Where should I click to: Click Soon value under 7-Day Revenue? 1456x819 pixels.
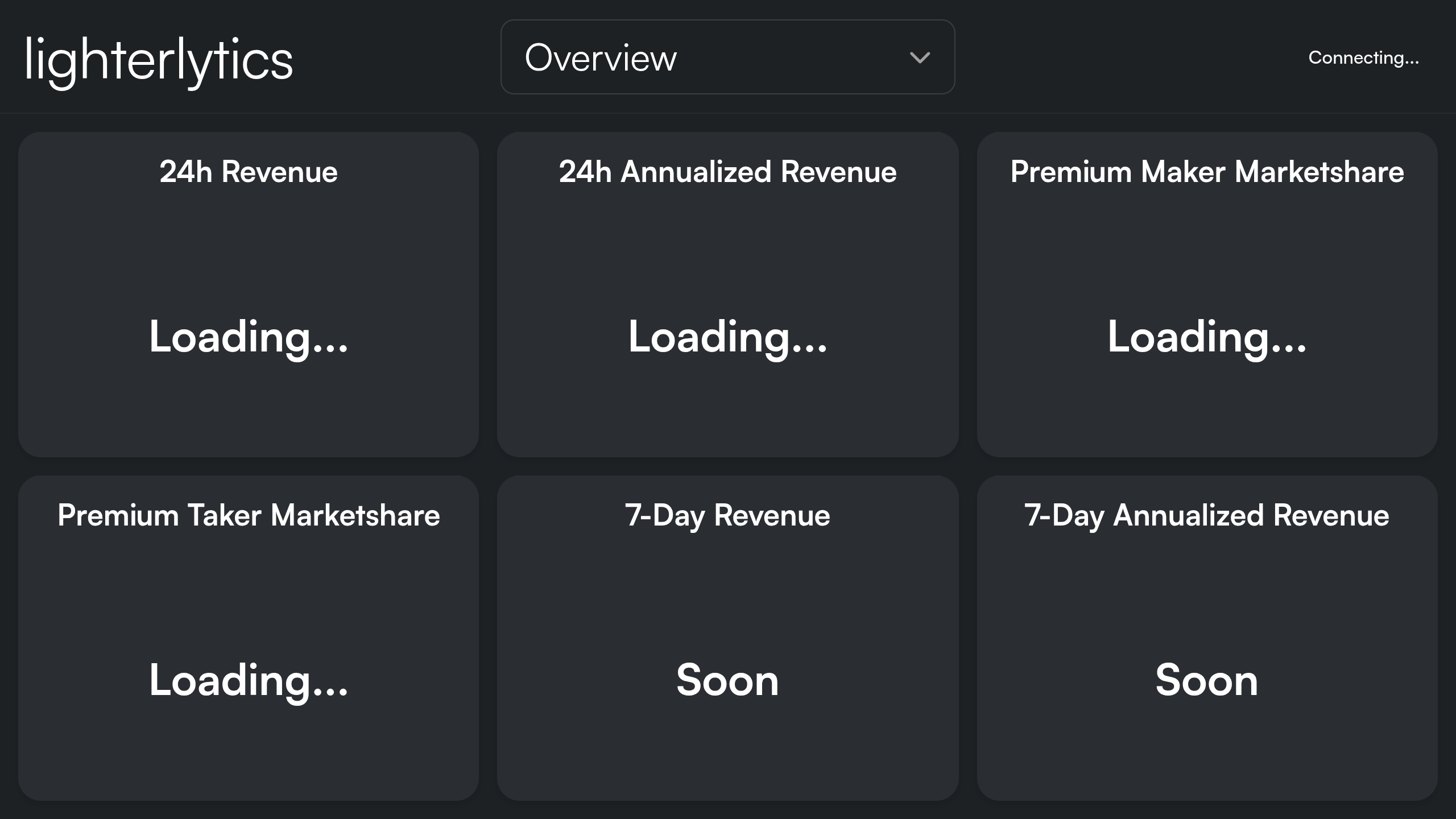coord(727,680)
